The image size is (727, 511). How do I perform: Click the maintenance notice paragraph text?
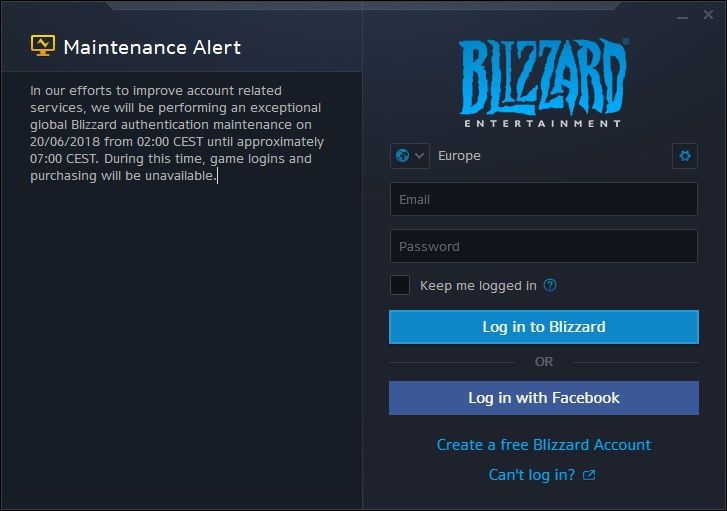click(177, 133)
